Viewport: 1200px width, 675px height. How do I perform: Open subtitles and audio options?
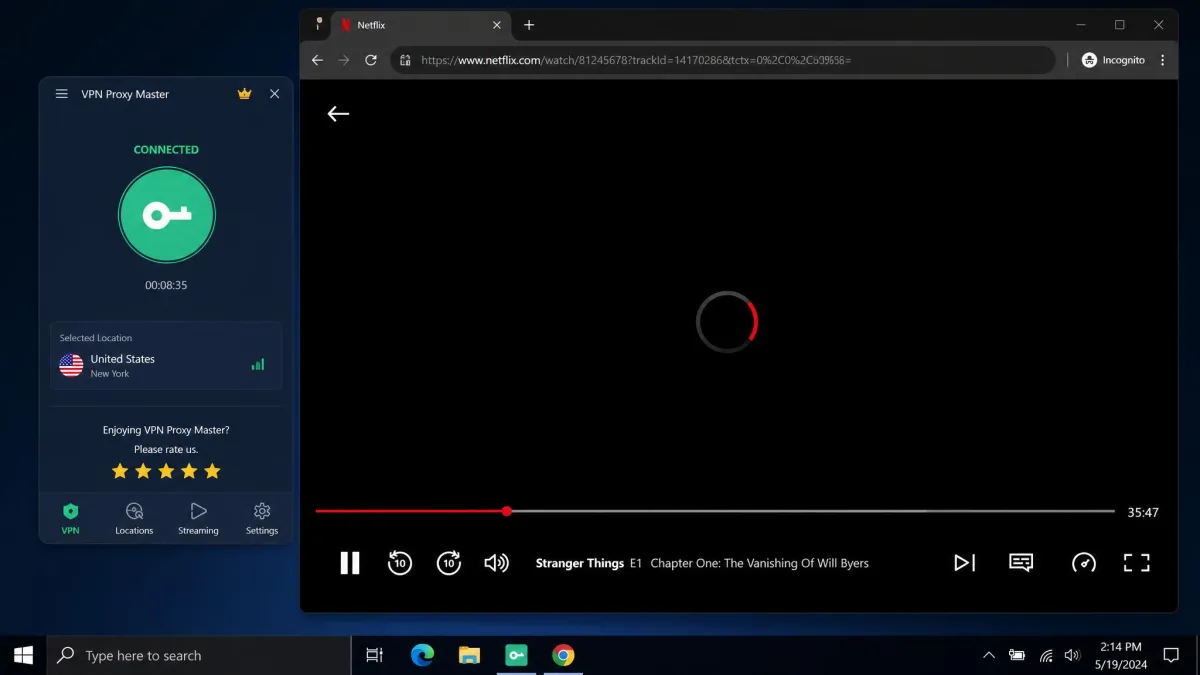coord(1021,563)
